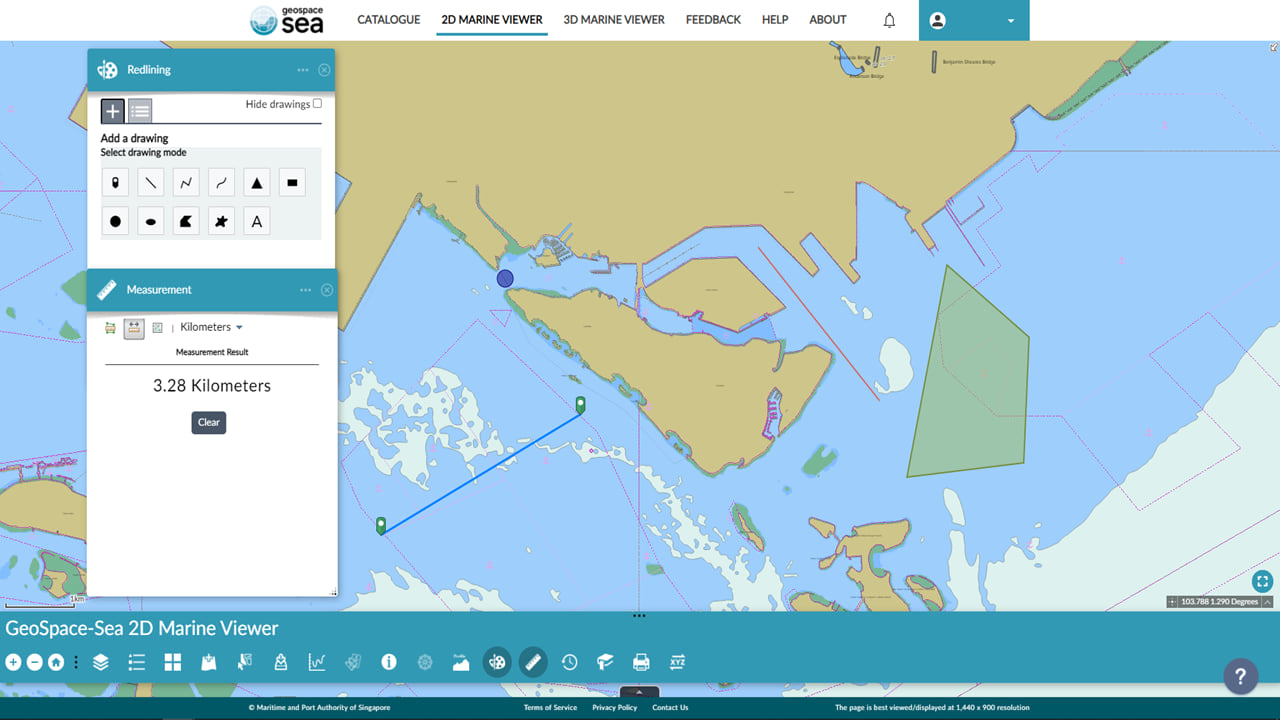Select the text drawing mode
The height and width of the screenshot is (720, 1280).
(x=257, y=221)
